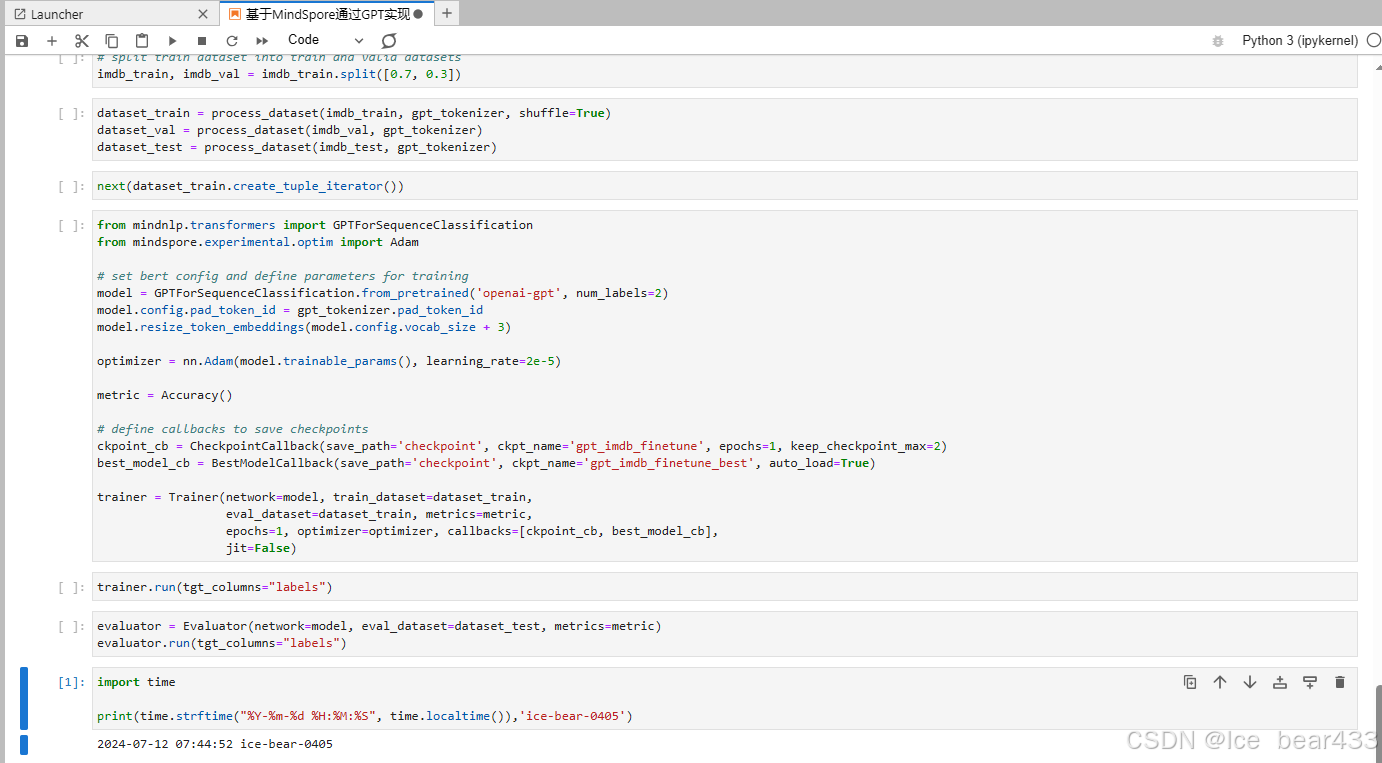Click inside the next(dataset_train.create_tuple_iterator()) cell
The height and width of the screenshot is (763, 1382).
pyautogui.click(x=724, y=186)
